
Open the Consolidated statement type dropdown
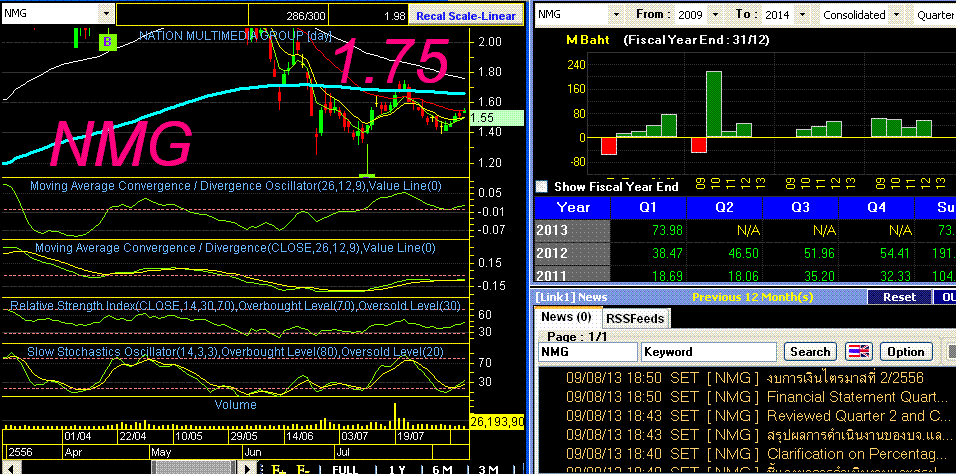point(896,14)
